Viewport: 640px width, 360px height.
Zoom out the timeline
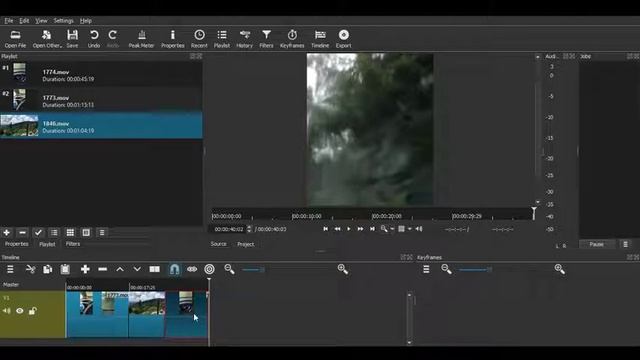(x=229, y=269)
